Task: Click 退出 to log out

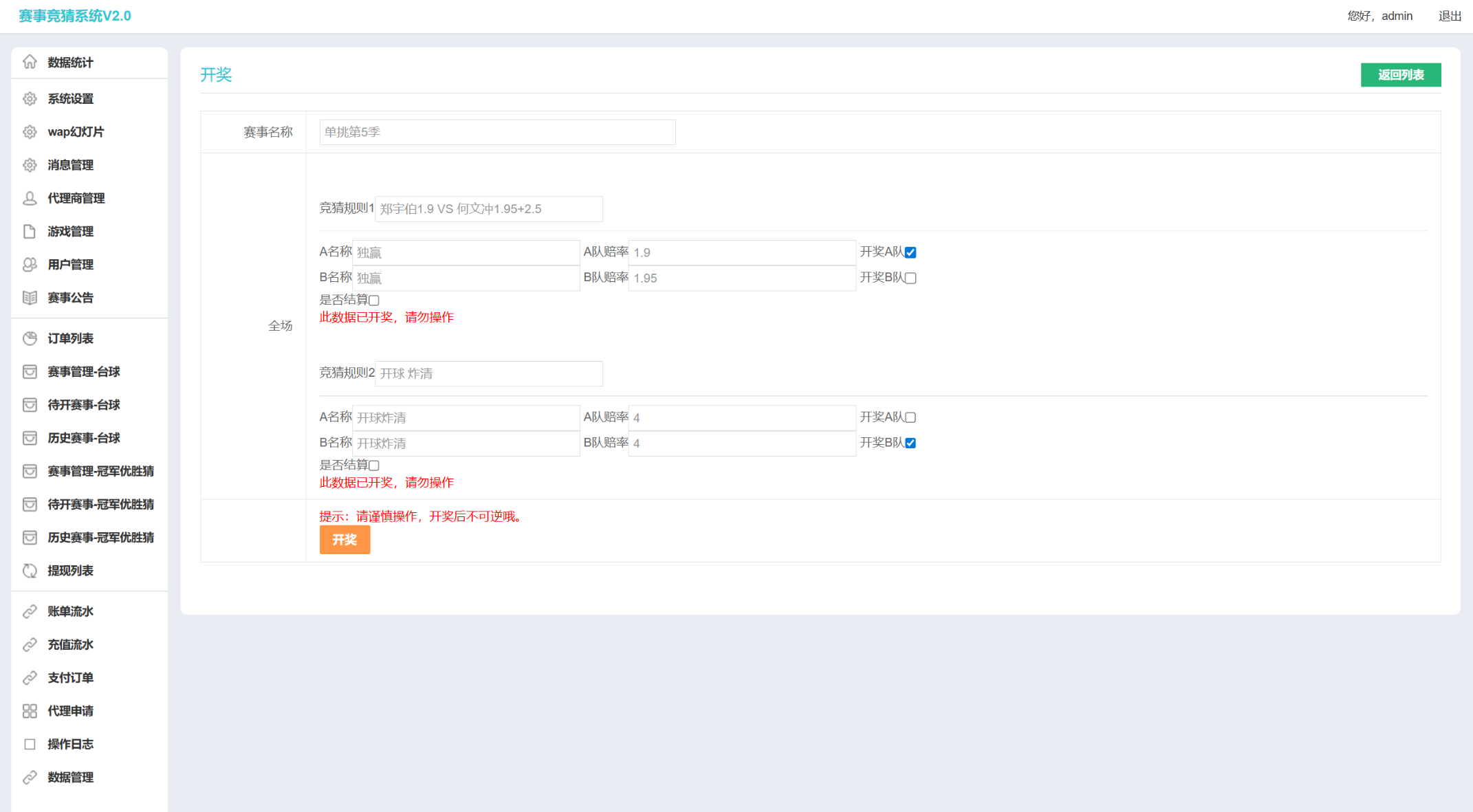Action: pyautogui.click(x=1450, y=16)
